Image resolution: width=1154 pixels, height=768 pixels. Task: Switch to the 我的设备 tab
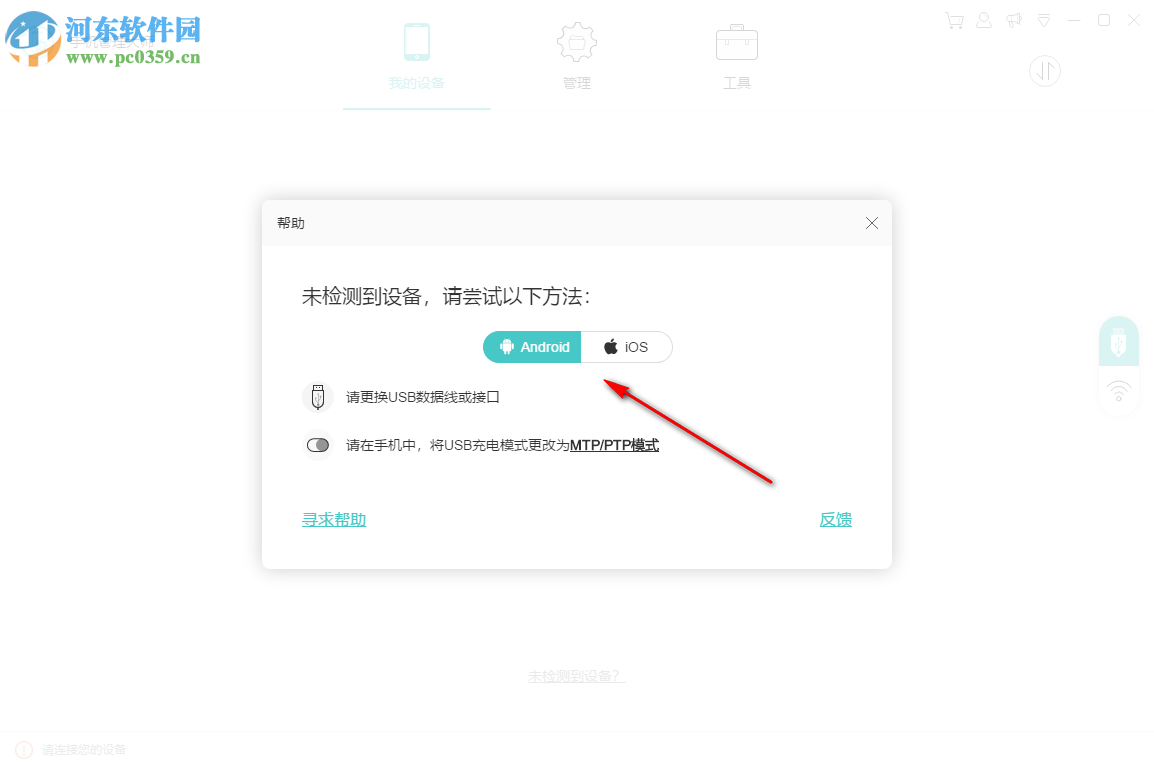click(x=417, y=55)
